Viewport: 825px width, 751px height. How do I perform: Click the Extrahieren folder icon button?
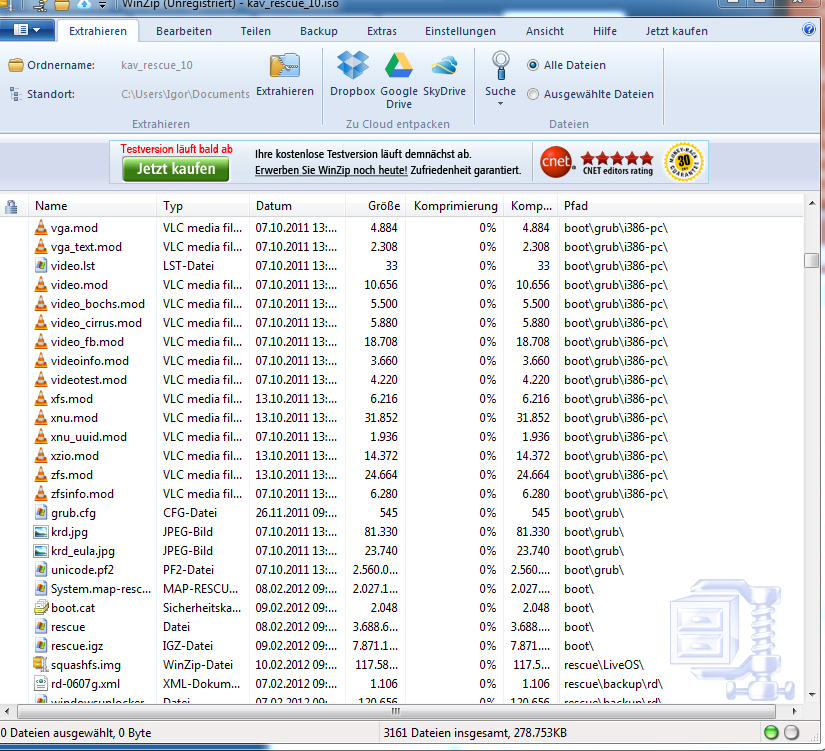click(x=285, y=66)
